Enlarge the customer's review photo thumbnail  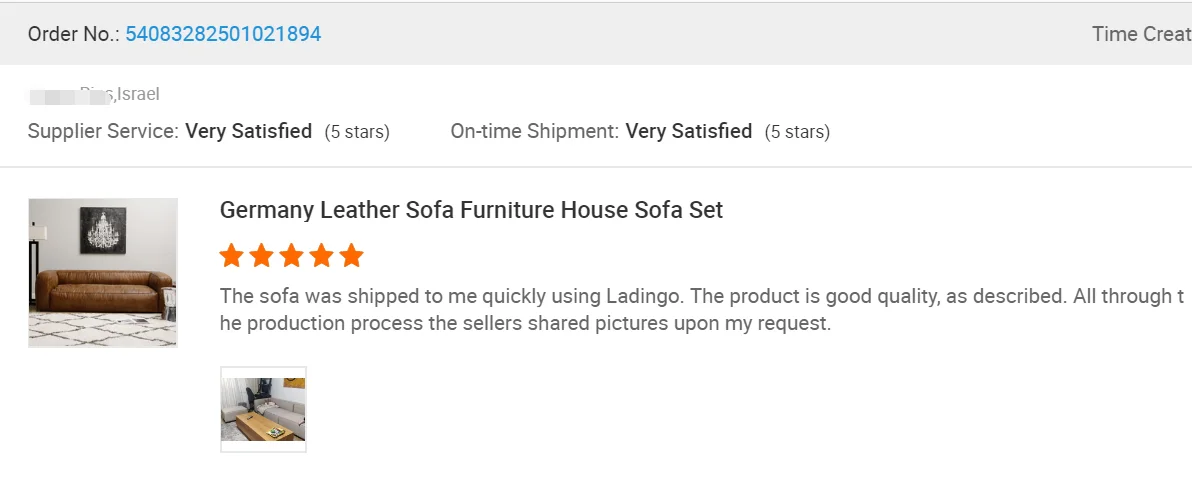tap(263, 409)
